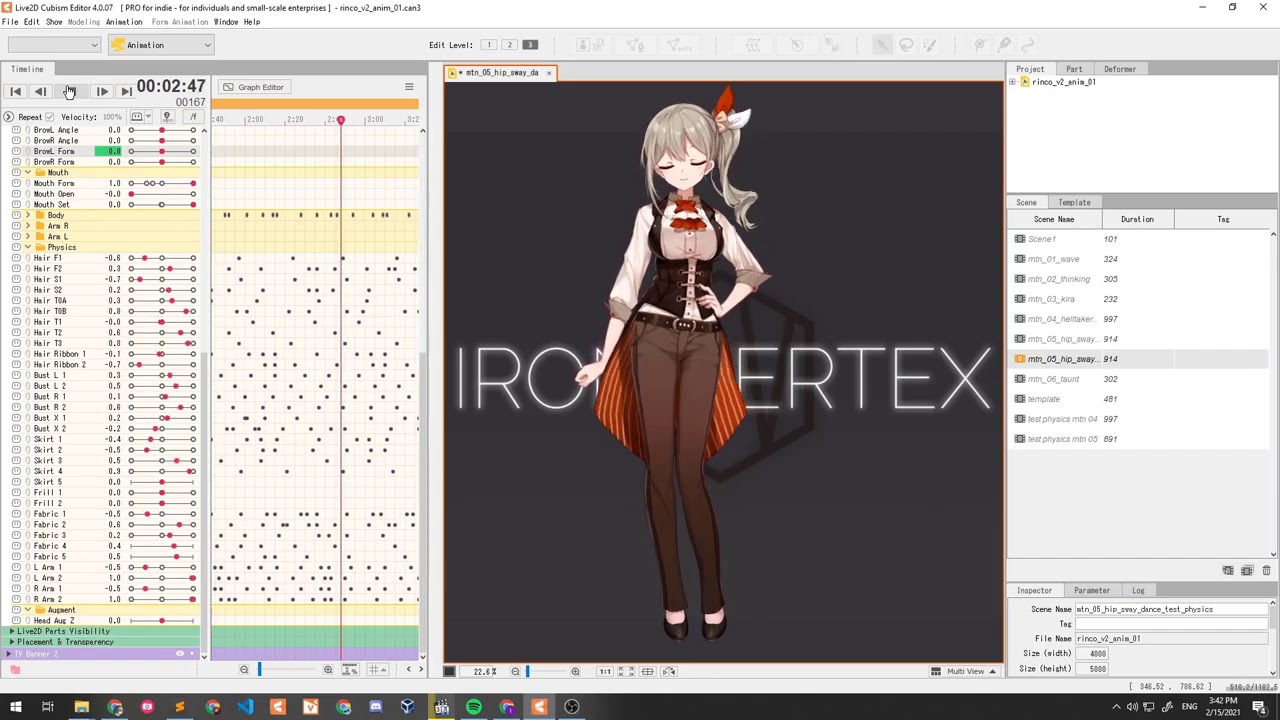This screenshot has height=720, width=1280.
Task: Step forward one frame in the timeline
Action: (102, 91)
